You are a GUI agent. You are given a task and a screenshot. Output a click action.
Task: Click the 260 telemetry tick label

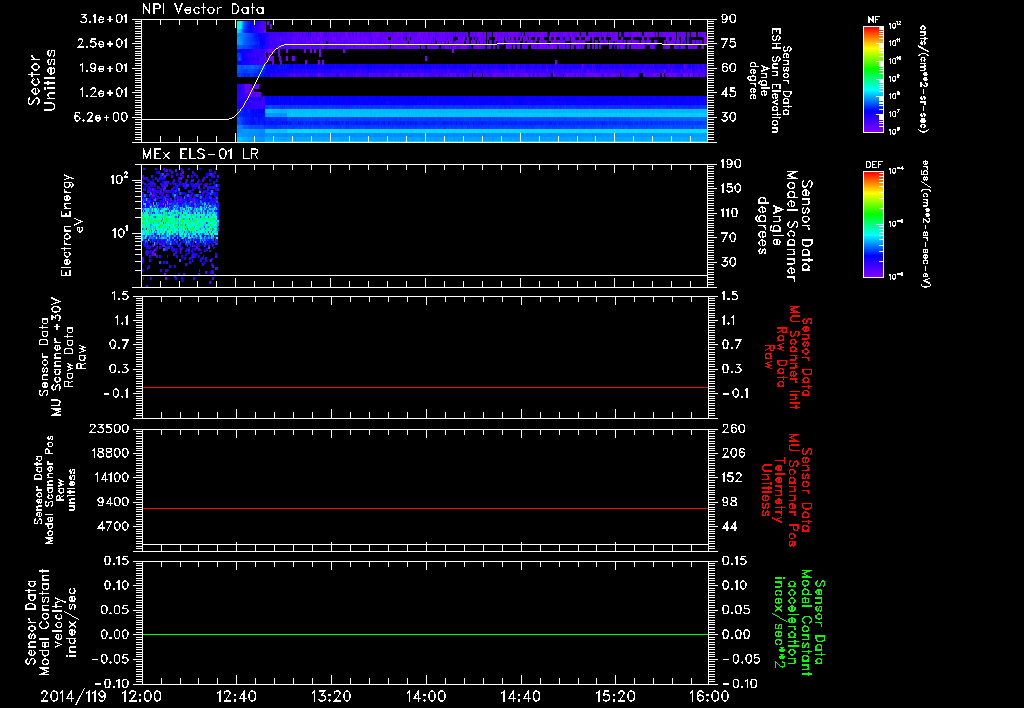point(731,428)
